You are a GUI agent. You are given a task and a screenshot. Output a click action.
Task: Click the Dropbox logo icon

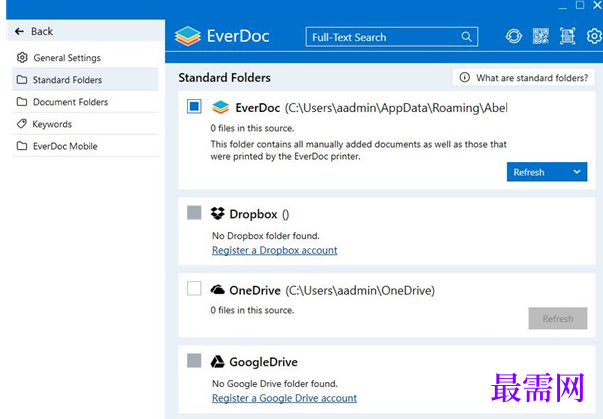coord(218,213)
